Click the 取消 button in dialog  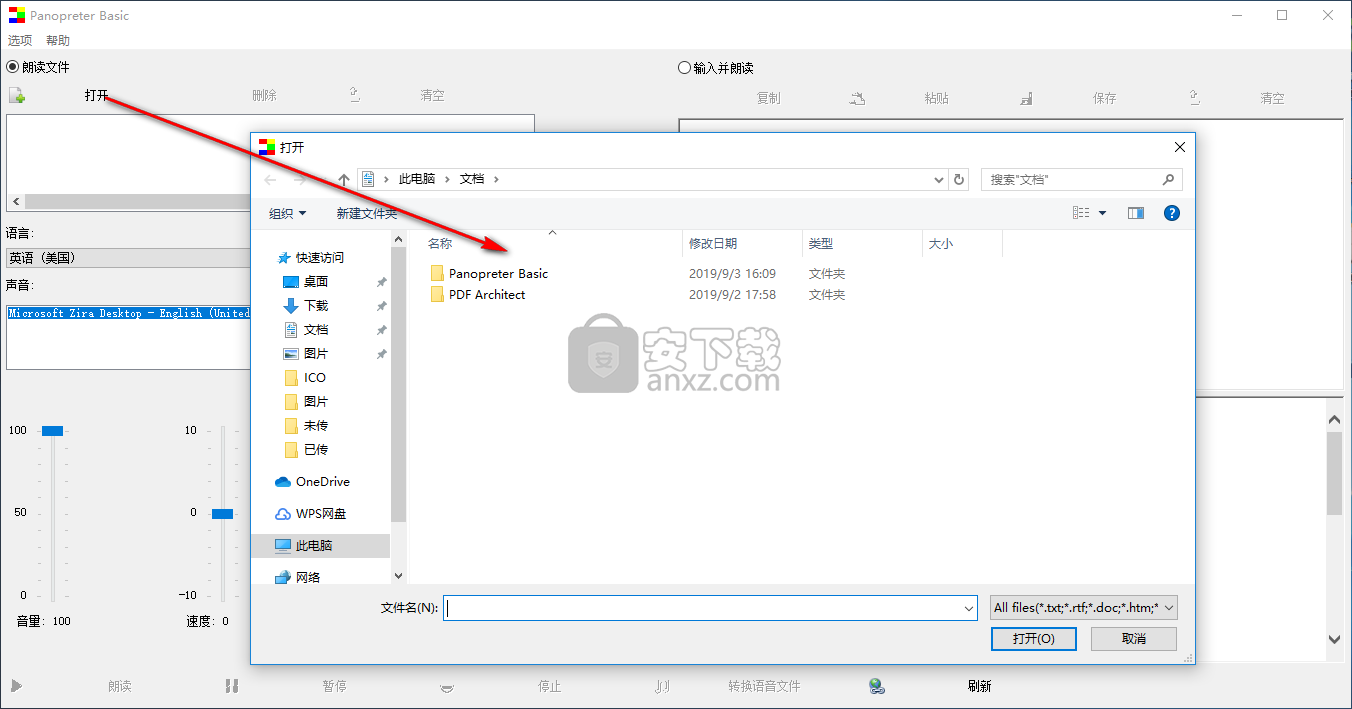coord(1134,638)
